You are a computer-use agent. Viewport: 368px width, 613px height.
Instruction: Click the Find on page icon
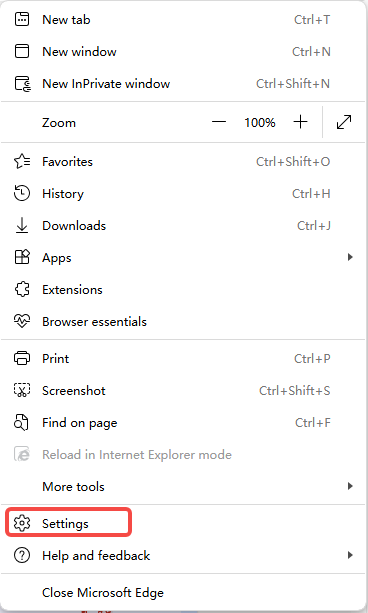pyautogui.click(x=21, y=422)
